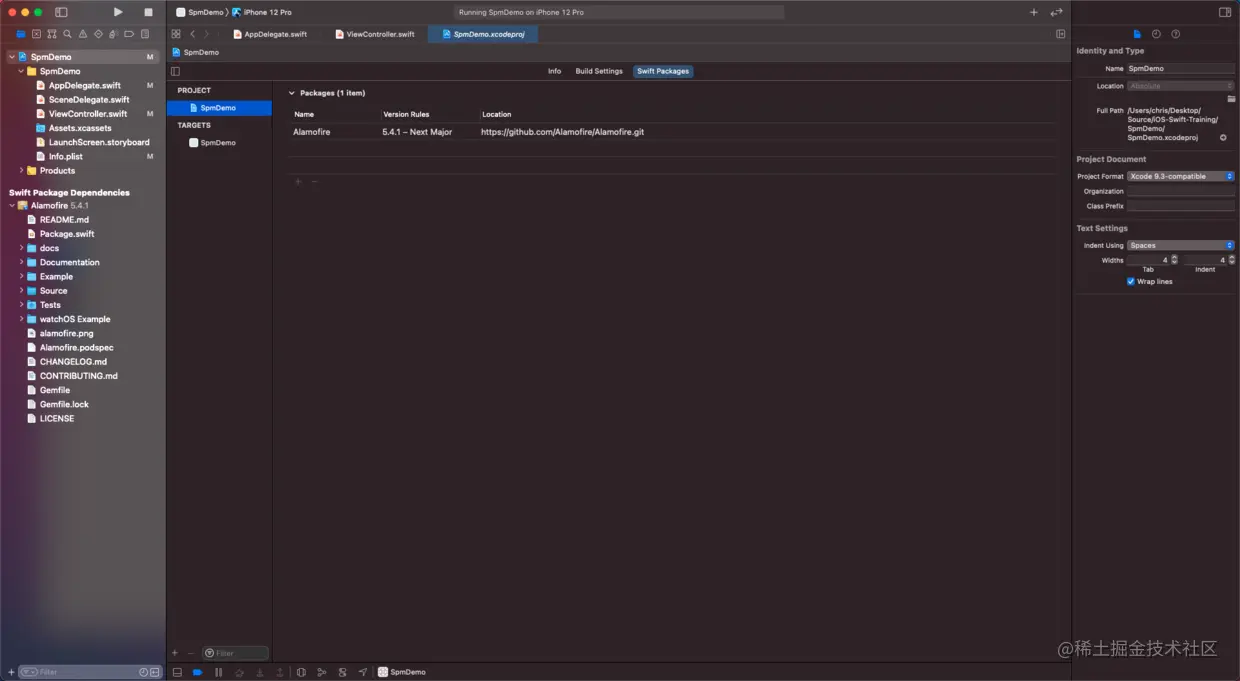Pause program execution in the debug bar
Viewport: 1240px width, 681px height.
218,672
